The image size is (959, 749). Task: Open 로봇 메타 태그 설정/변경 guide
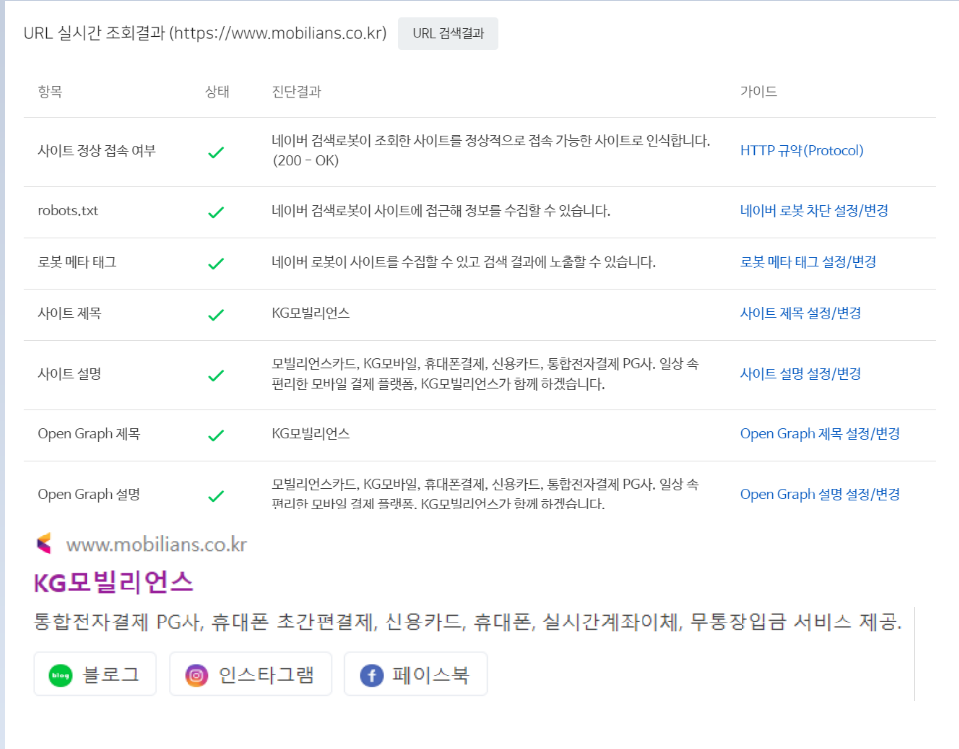coord(808,262)
